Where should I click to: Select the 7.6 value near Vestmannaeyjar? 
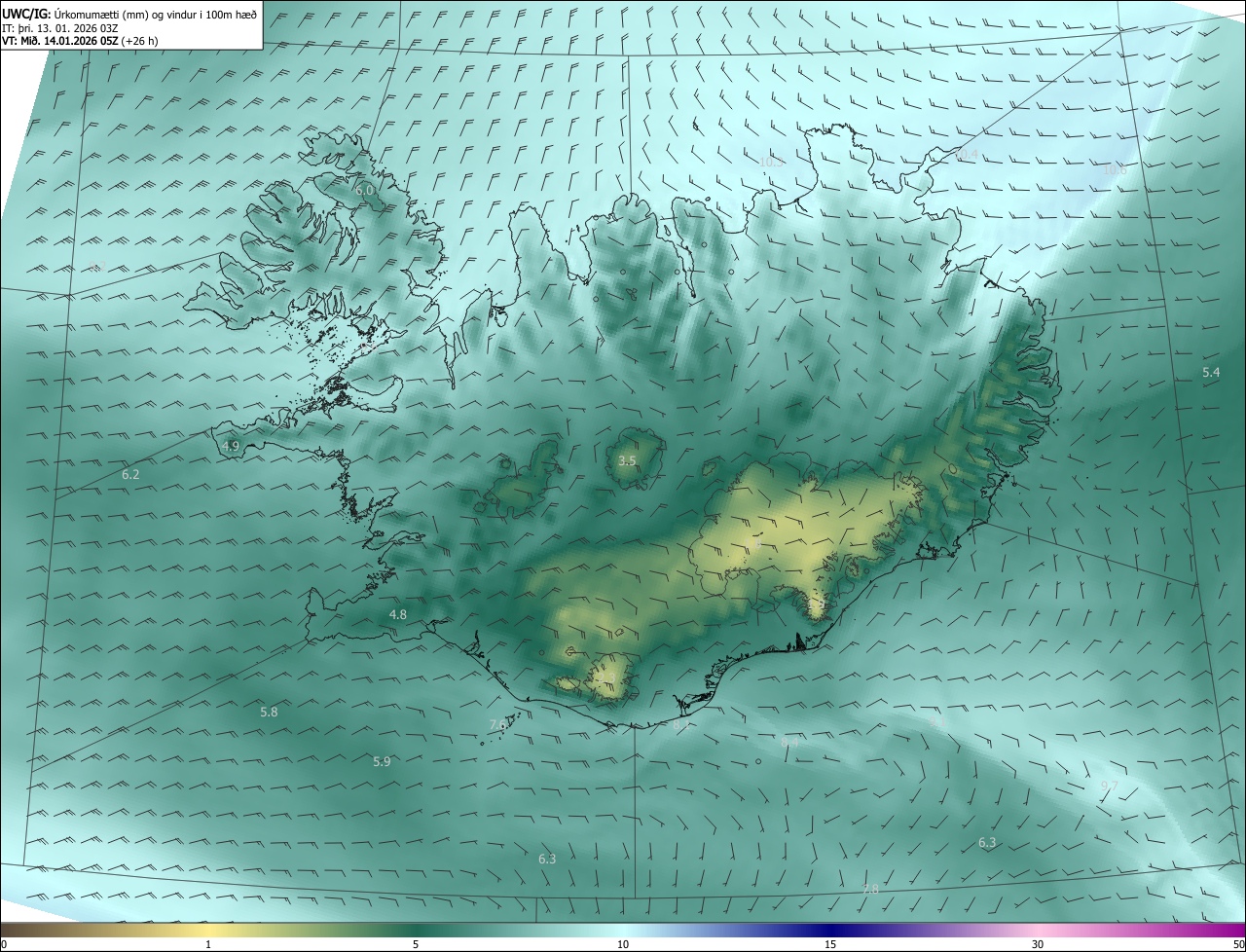point(497,724)
